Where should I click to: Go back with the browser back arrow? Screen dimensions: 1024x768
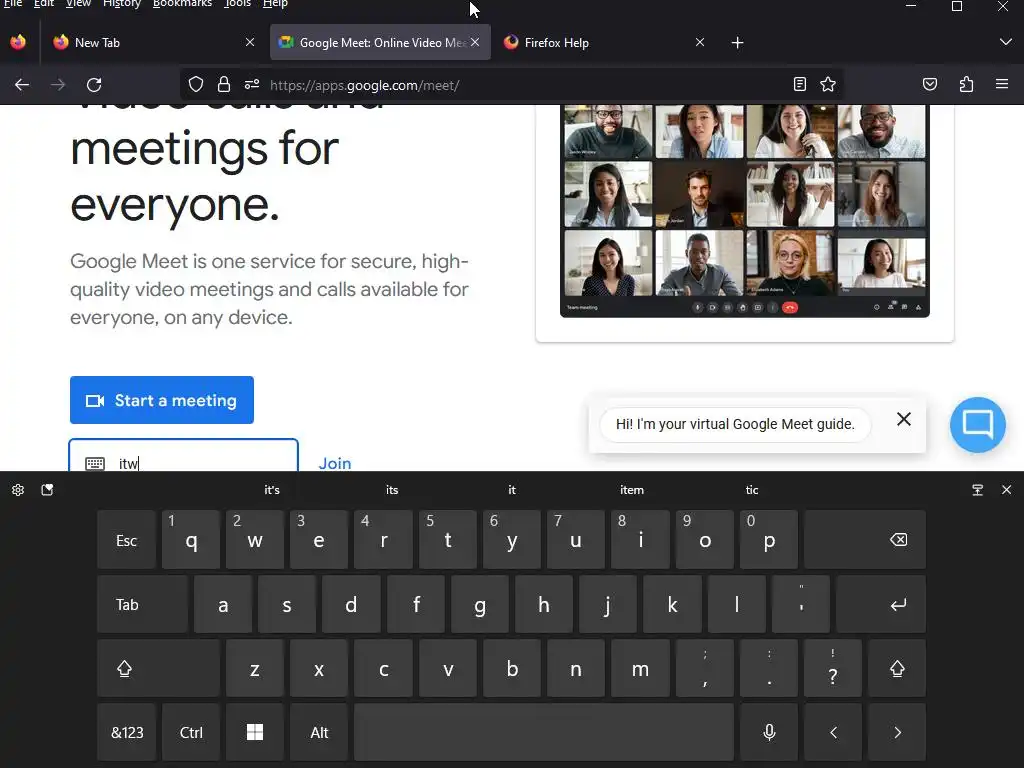(22, 85)
